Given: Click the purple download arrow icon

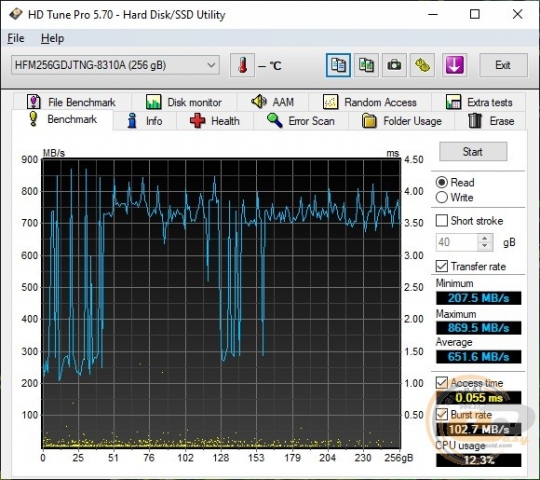Looking at the screenshot, I should [454, 65].
